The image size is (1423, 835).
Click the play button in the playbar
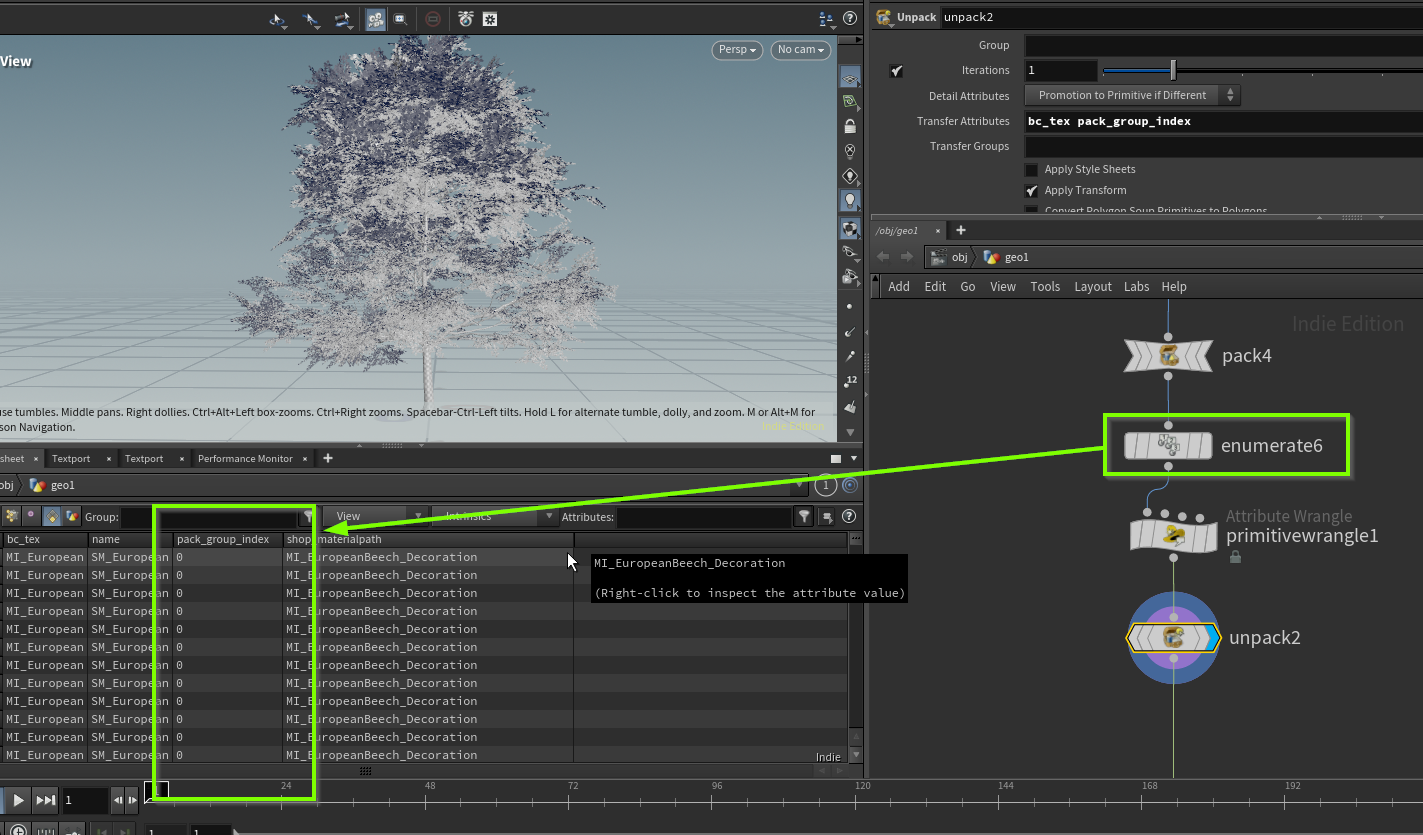(x=18, y=800)
